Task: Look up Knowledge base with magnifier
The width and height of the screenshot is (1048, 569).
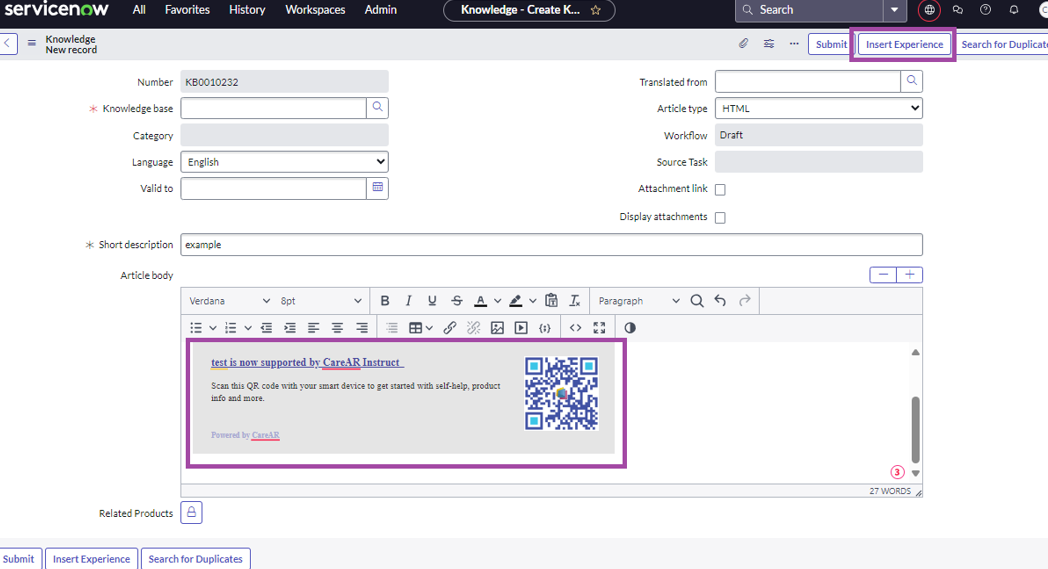Action: [378, 107]
